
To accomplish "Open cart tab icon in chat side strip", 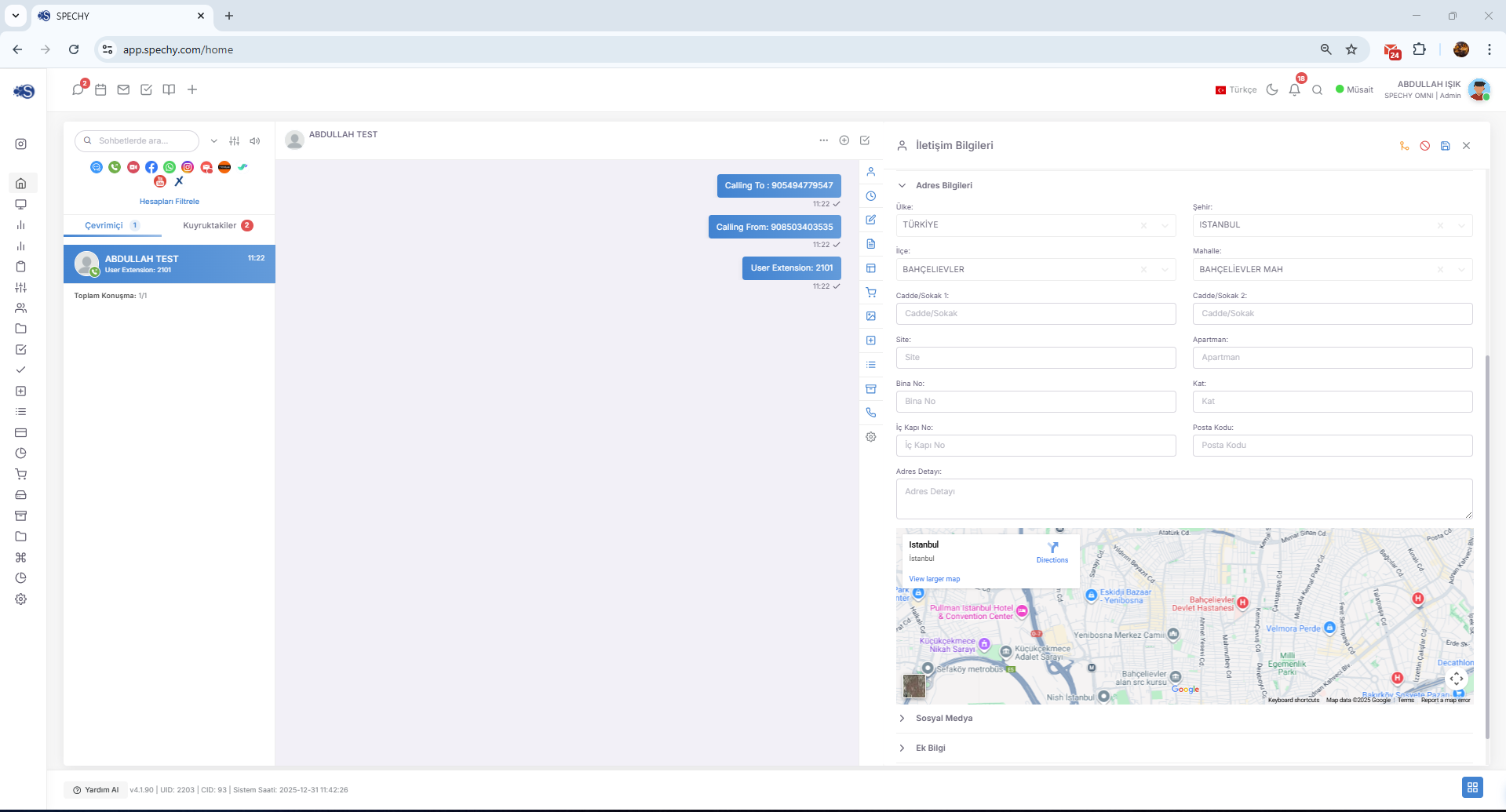I will (x=871, y=293).
